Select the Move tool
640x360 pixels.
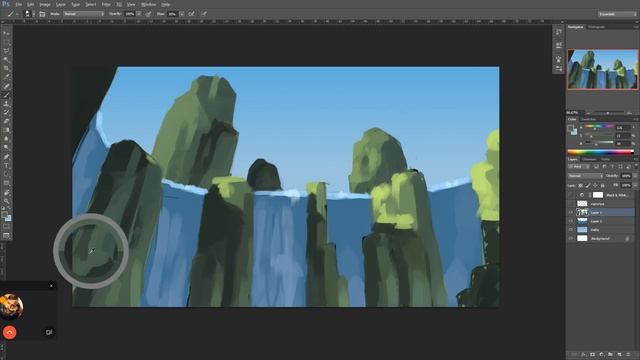[x=6, y=33]
